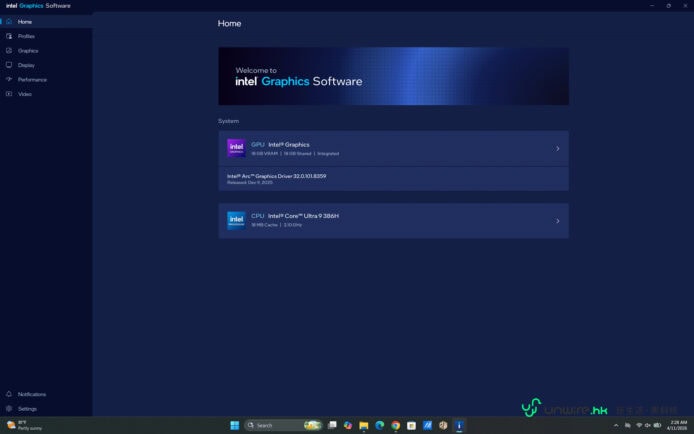
Task: Expand the GPU Intel Graphics card chevron
Action: pos(558,149)
